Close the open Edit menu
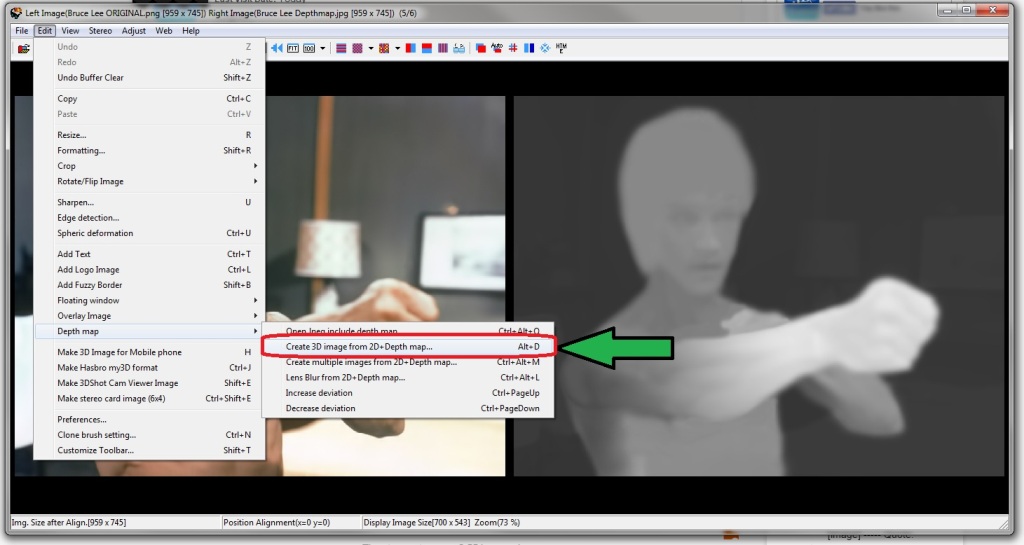Viewport: 1024px width, 545px height. click(44, 31)
